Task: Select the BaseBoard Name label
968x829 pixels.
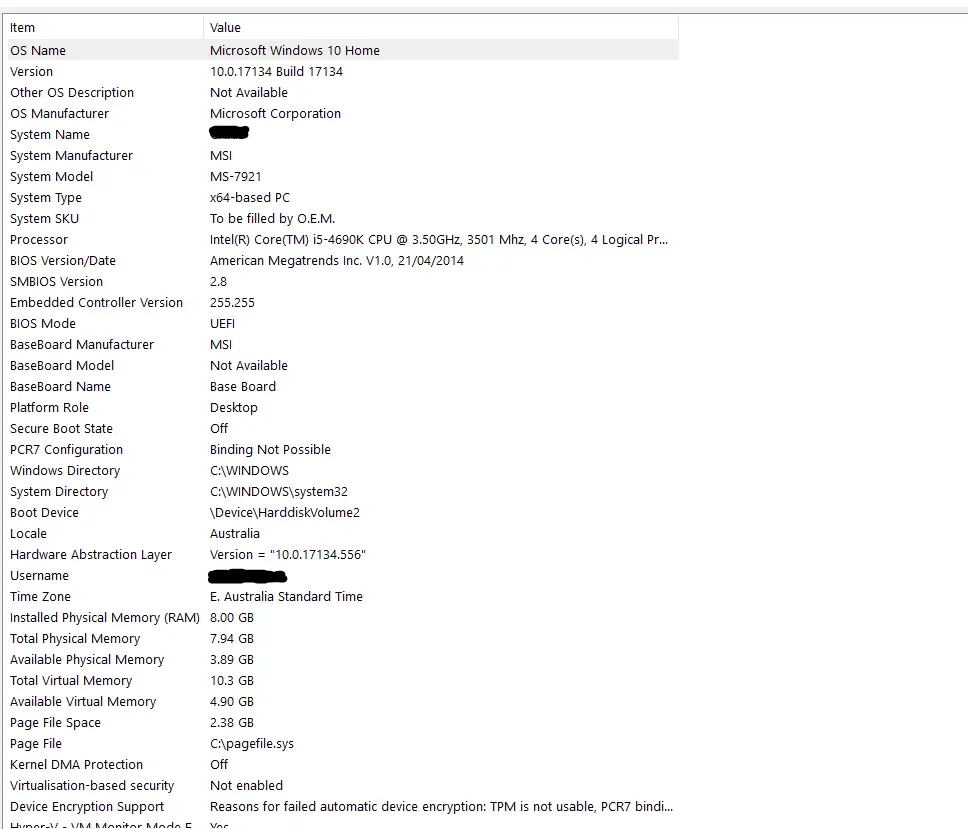Action: tap(60, 386)
